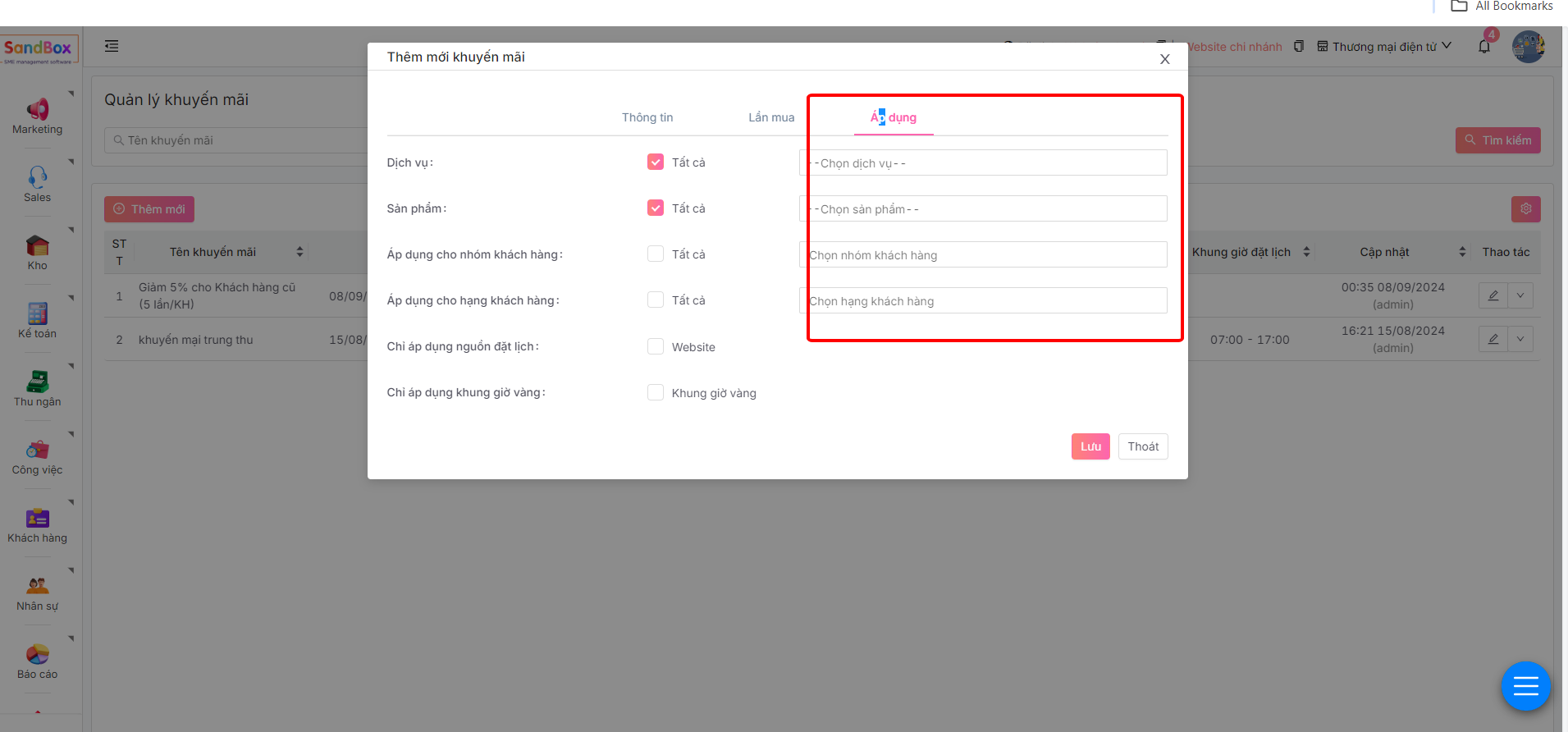
Task: Switch to the Lần mua tab
Action: (770, 117)
